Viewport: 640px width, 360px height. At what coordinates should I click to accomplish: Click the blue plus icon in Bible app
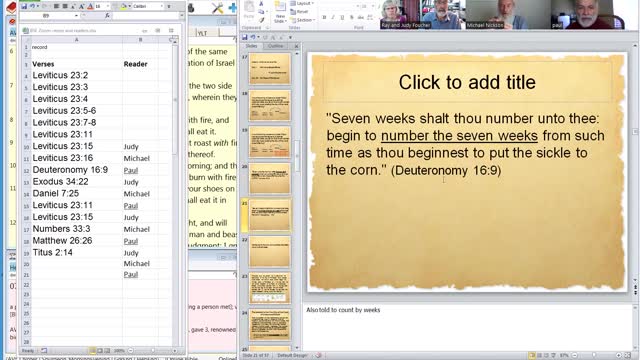232,7
